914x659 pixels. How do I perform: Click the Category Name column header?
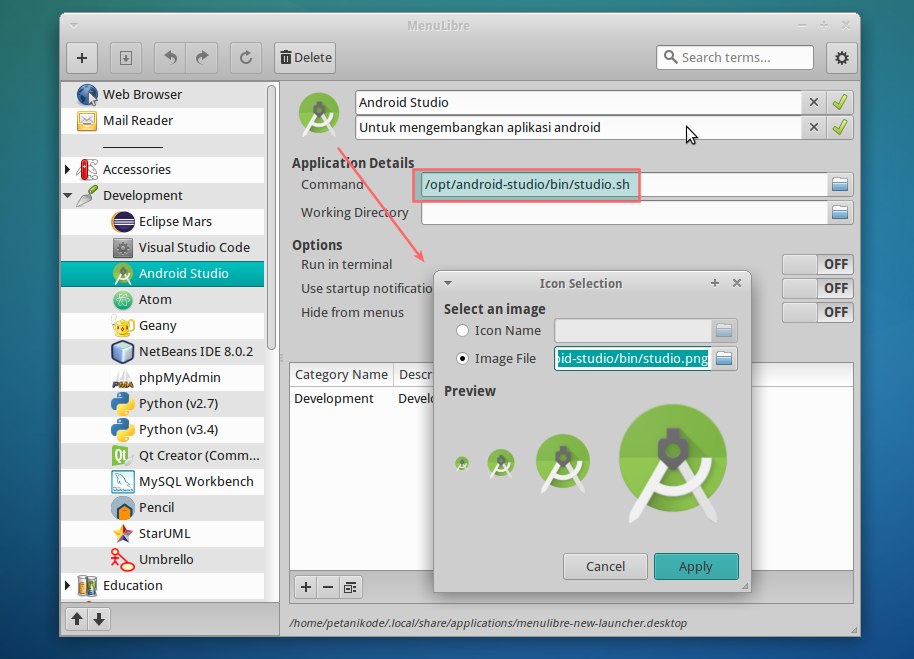[342, 375]
